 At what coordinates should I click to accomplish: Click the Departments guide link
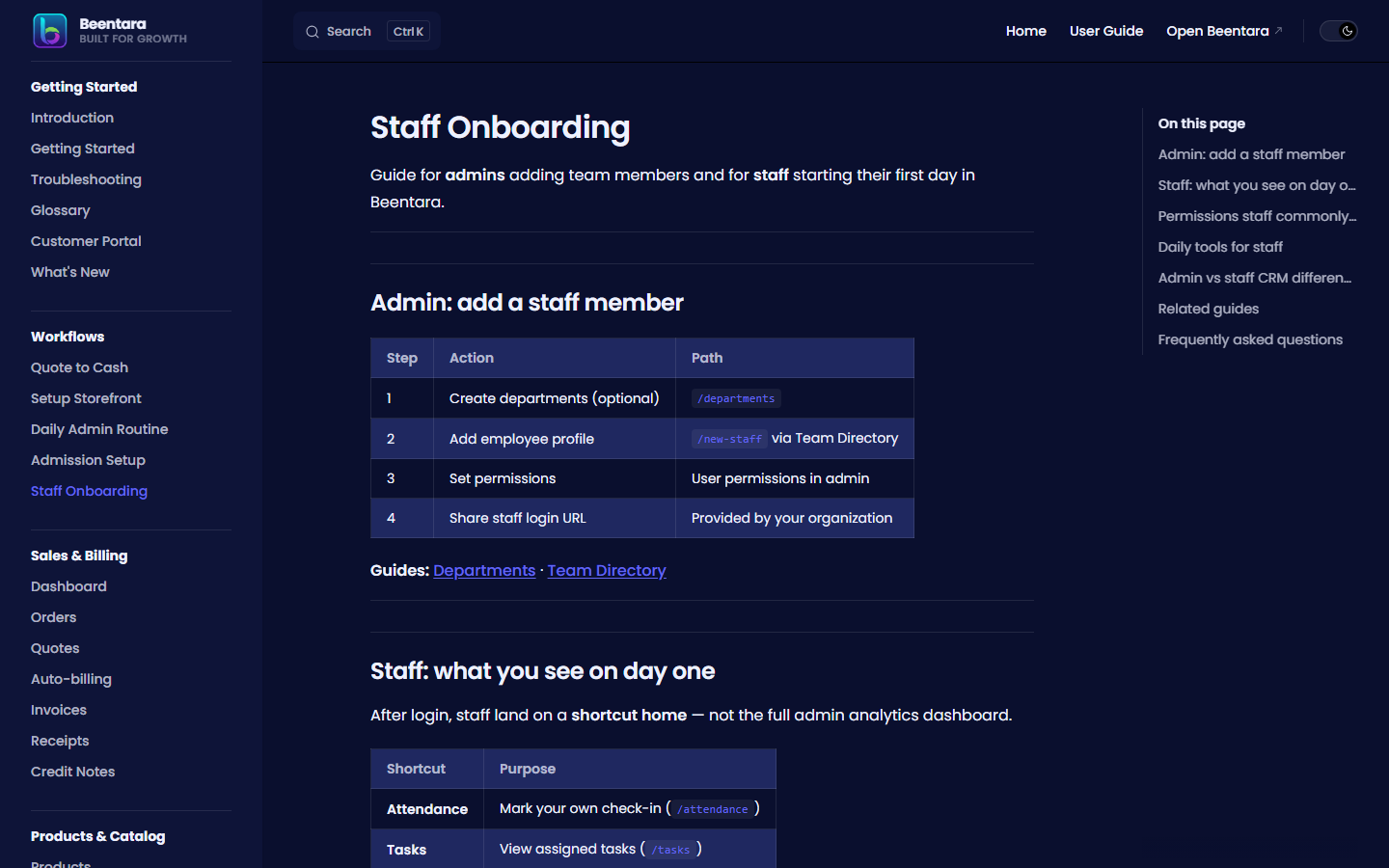pyautogui.click(x=484, y=570)
